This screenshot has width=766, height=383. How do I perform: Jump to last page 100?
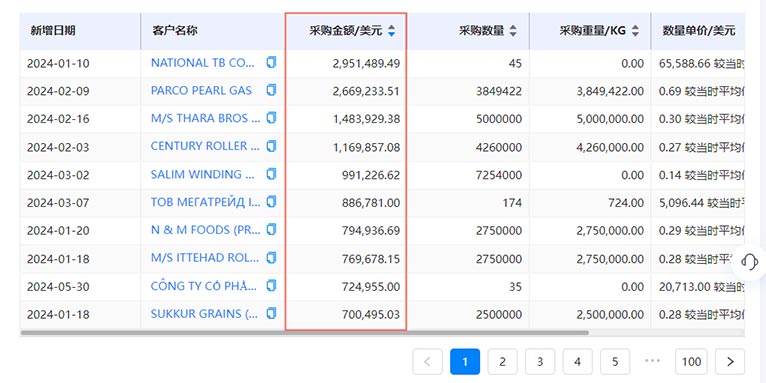click(x=691, y=362)
